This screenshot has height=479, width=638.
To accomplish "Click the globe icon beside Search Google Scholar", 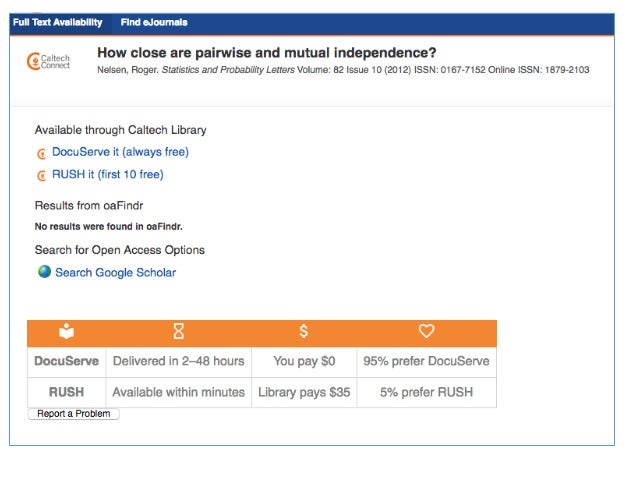I will (44, 271).
